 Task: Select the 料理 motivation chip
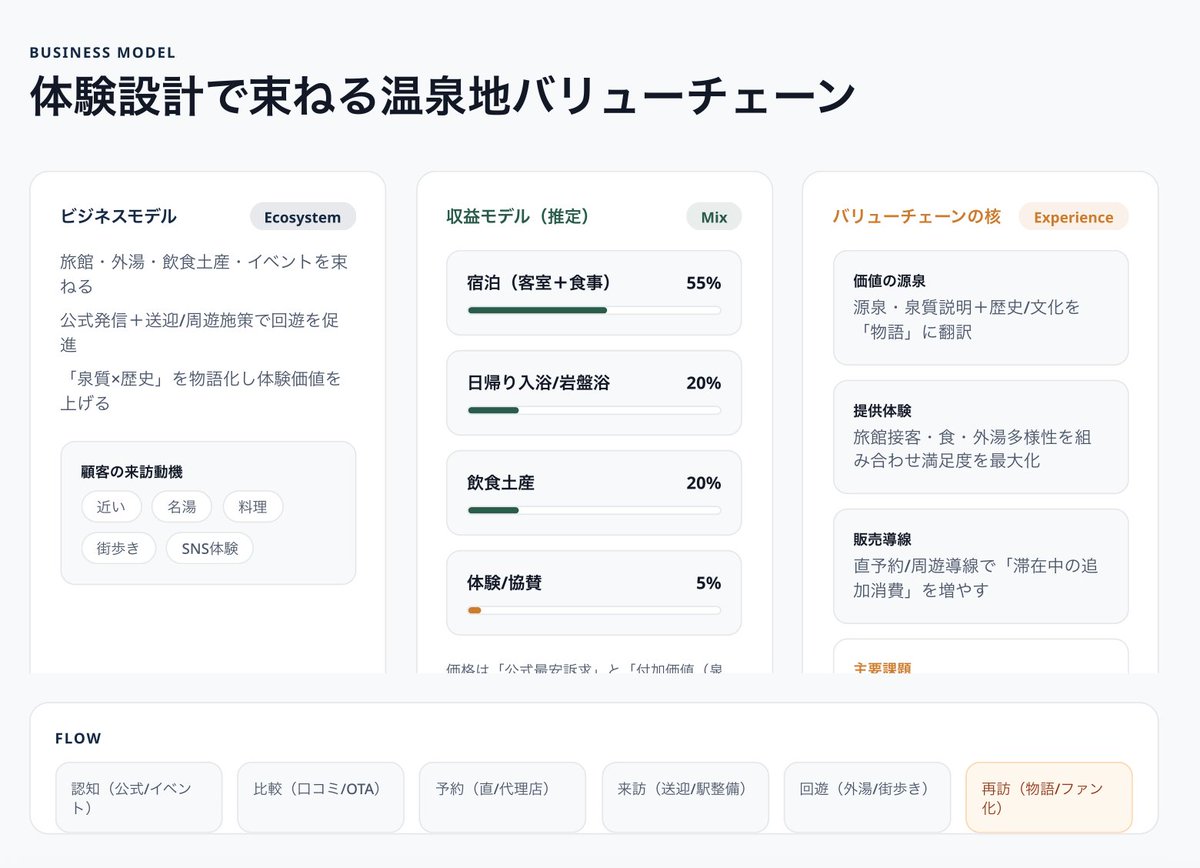(253, 507)
